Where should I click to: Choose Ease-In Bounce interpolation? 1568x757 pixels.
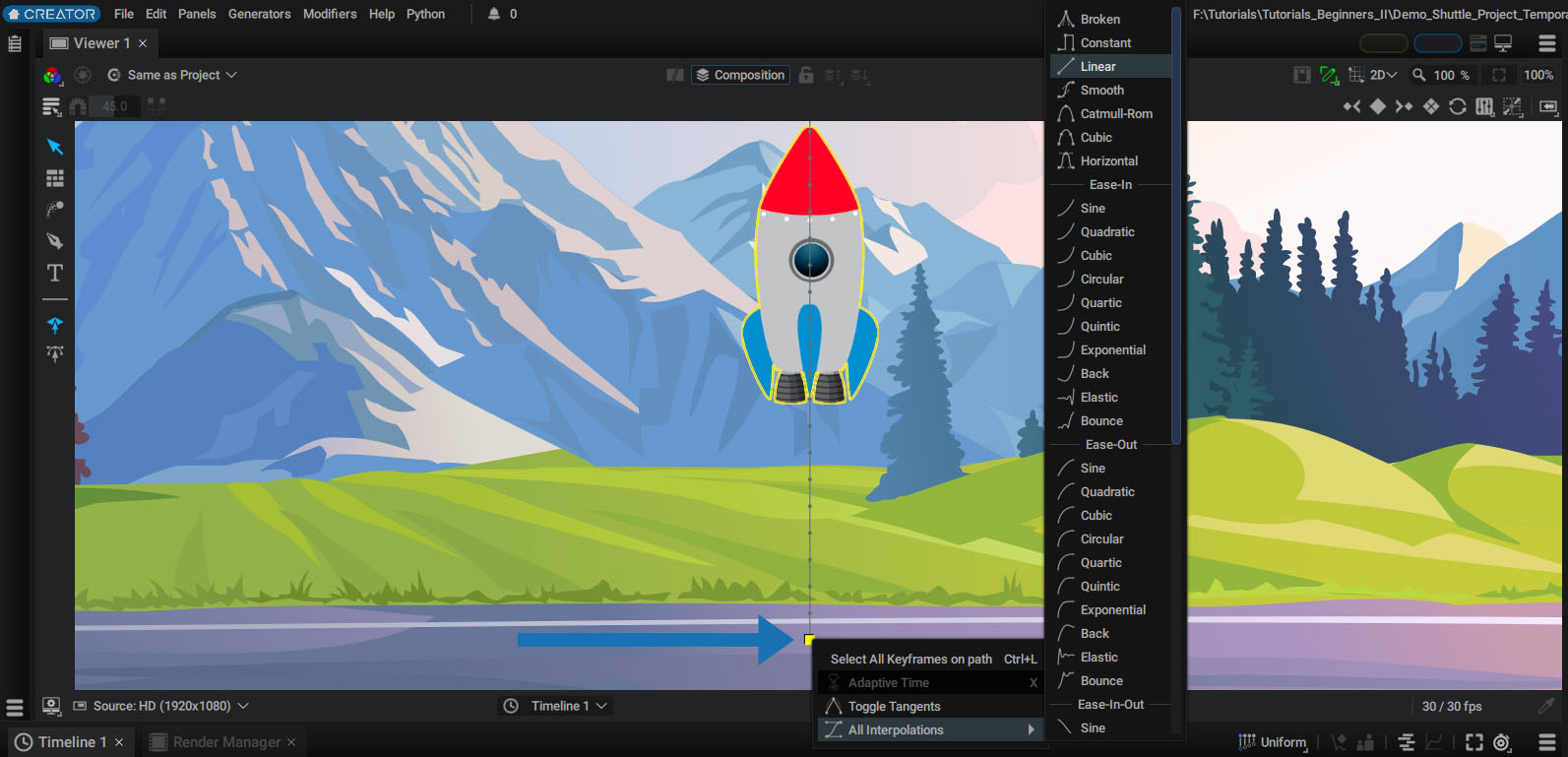1110,420
